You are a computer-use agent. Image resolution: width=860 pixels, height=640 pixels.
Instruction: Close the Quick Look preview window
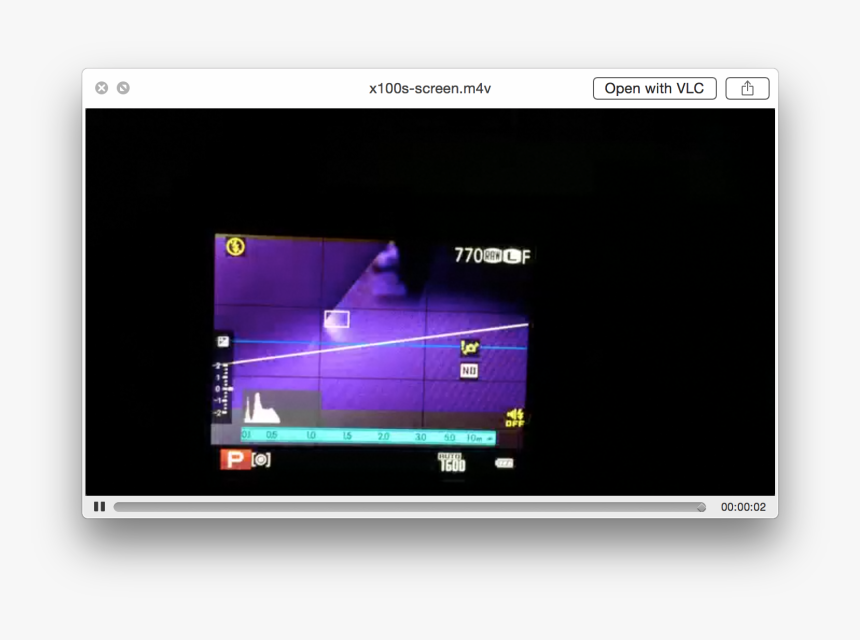point(101,88)
